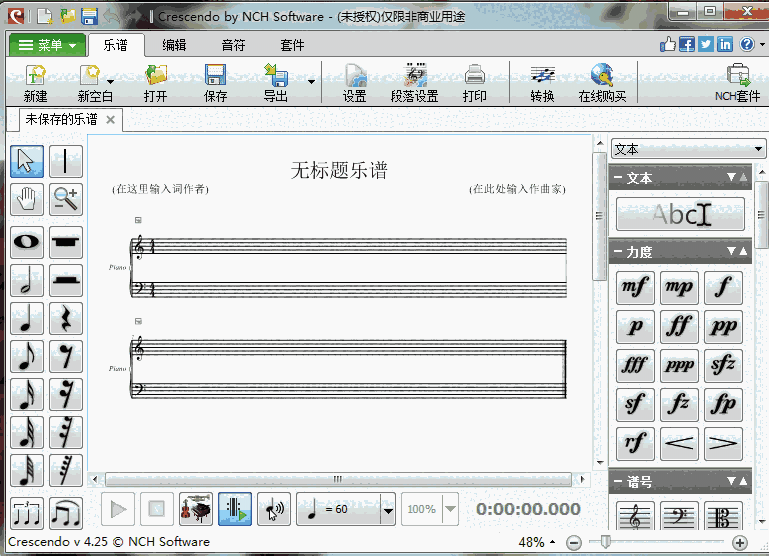Select the beamed notes slur tool
The height and width of the screenshot is (556, 769).
[x=66, y=513]
